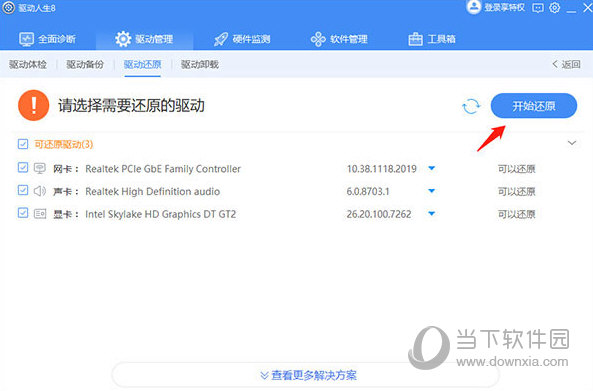The image size is (593, 391).
Task: Select the 驱动还原 sub-tab
Action: point(143,64)
